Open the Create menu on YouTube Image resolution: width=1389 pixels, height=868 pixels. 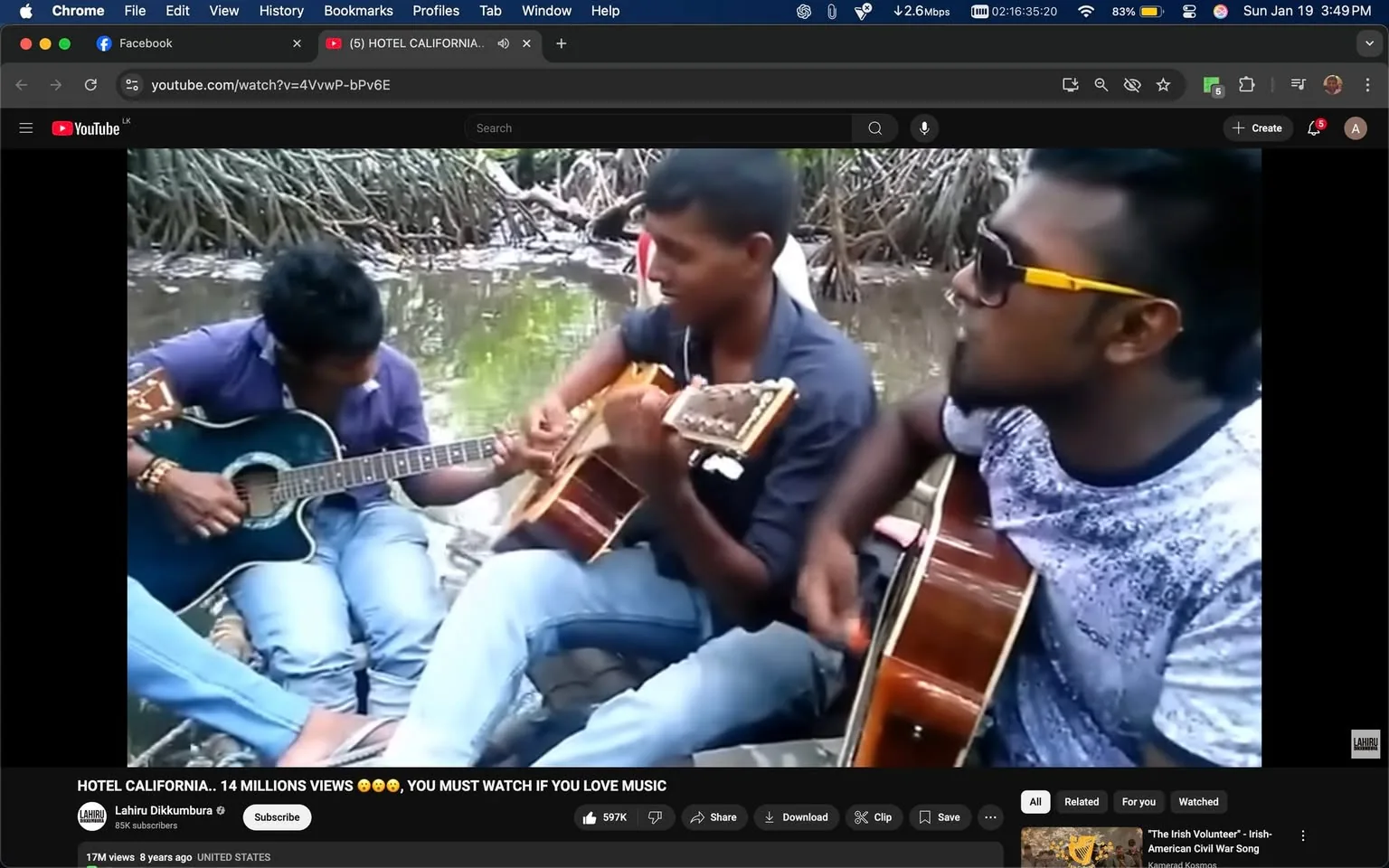(1257, 127)
